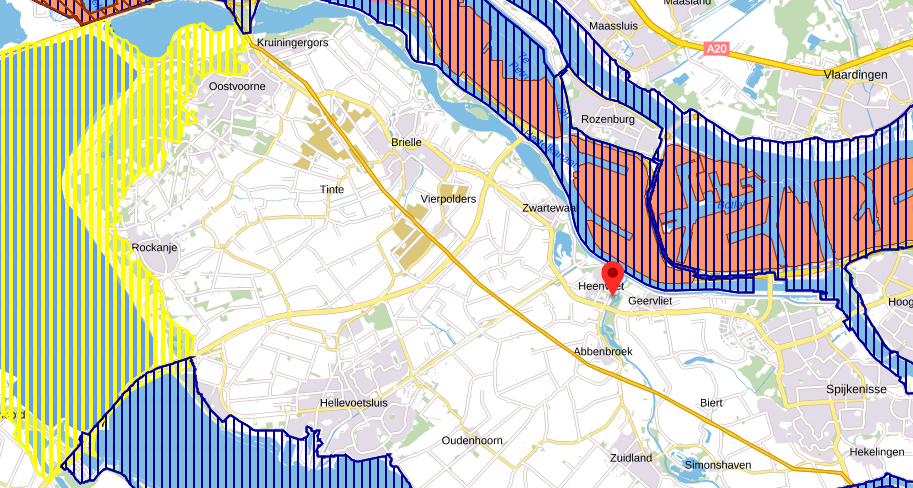The width and height of the screenshot is (913, 488).
Task: Click the Vierpolders label
Action: [448, 199]
